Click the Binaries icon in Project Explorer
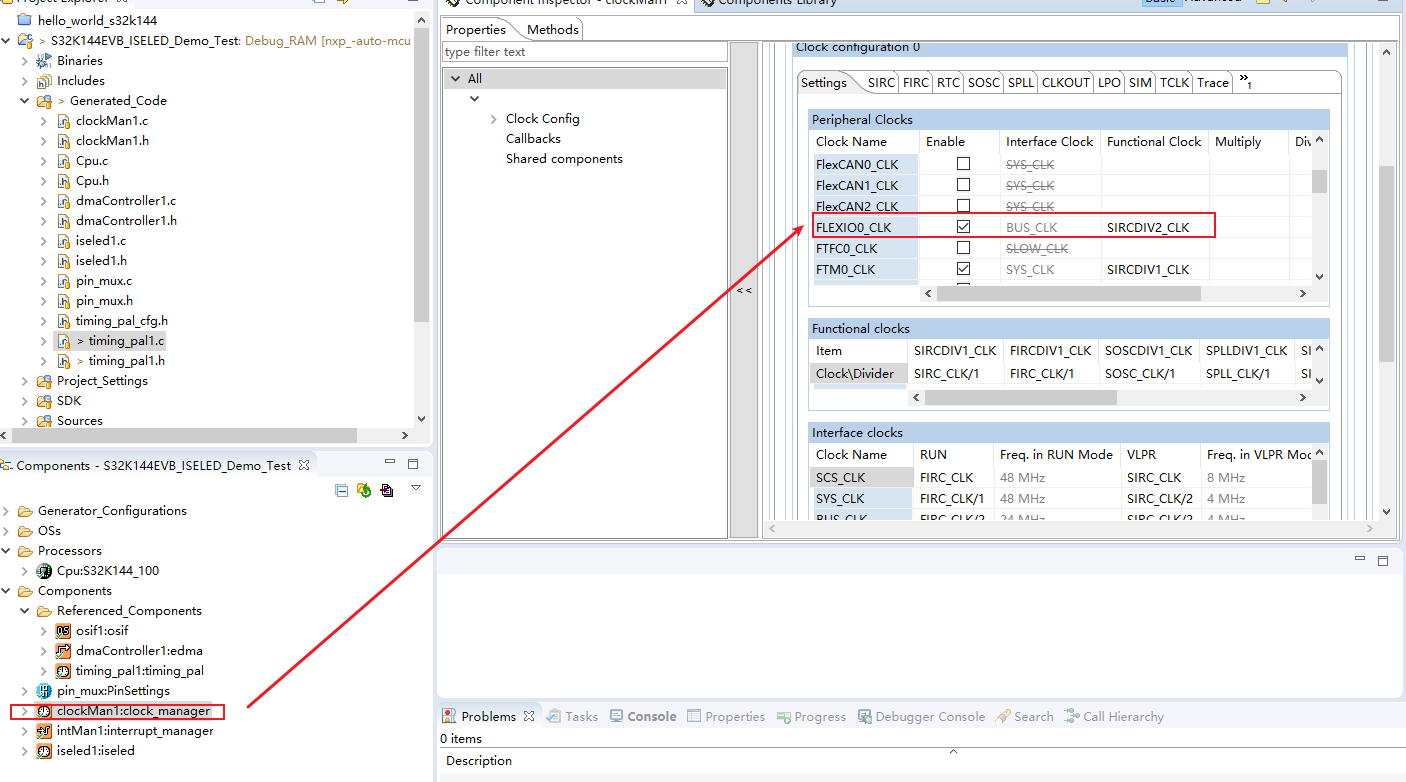Screen dimensions: 1406x782 tap(44, 61)
